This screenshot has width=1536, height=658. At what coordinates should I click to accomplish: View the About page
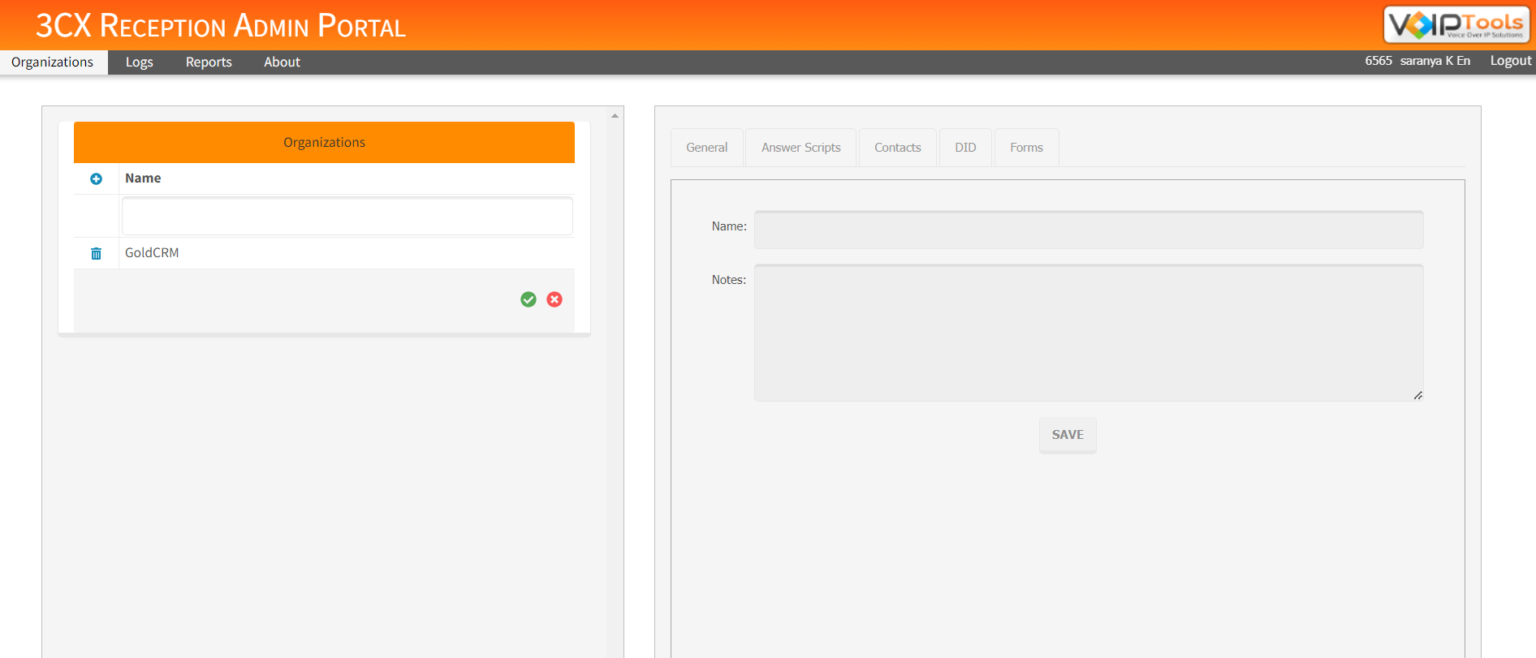click(281, 62)
